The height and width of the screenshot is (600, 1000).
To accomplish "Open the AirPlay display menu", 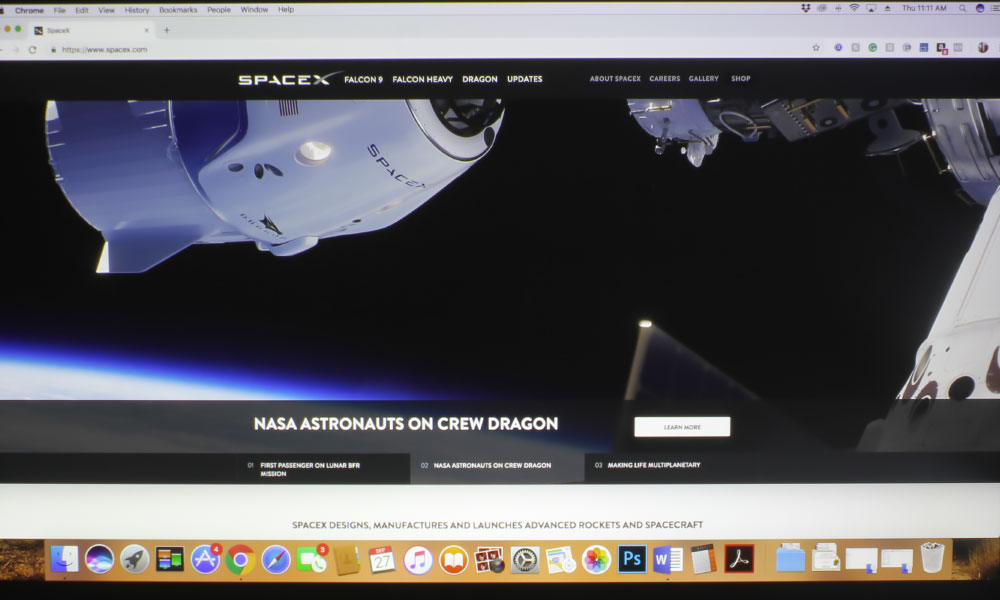I will 871,8.
